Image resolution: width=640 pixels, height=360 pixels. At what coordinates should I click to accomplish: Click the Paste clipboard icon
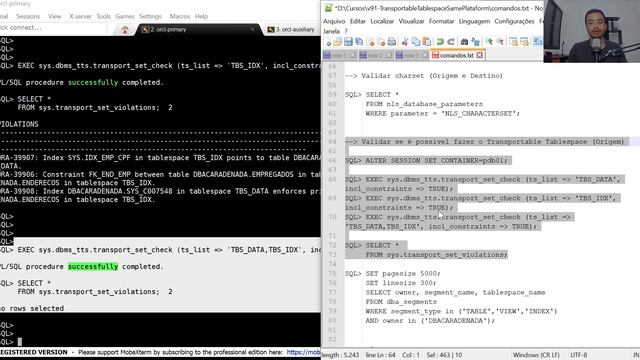427,42
